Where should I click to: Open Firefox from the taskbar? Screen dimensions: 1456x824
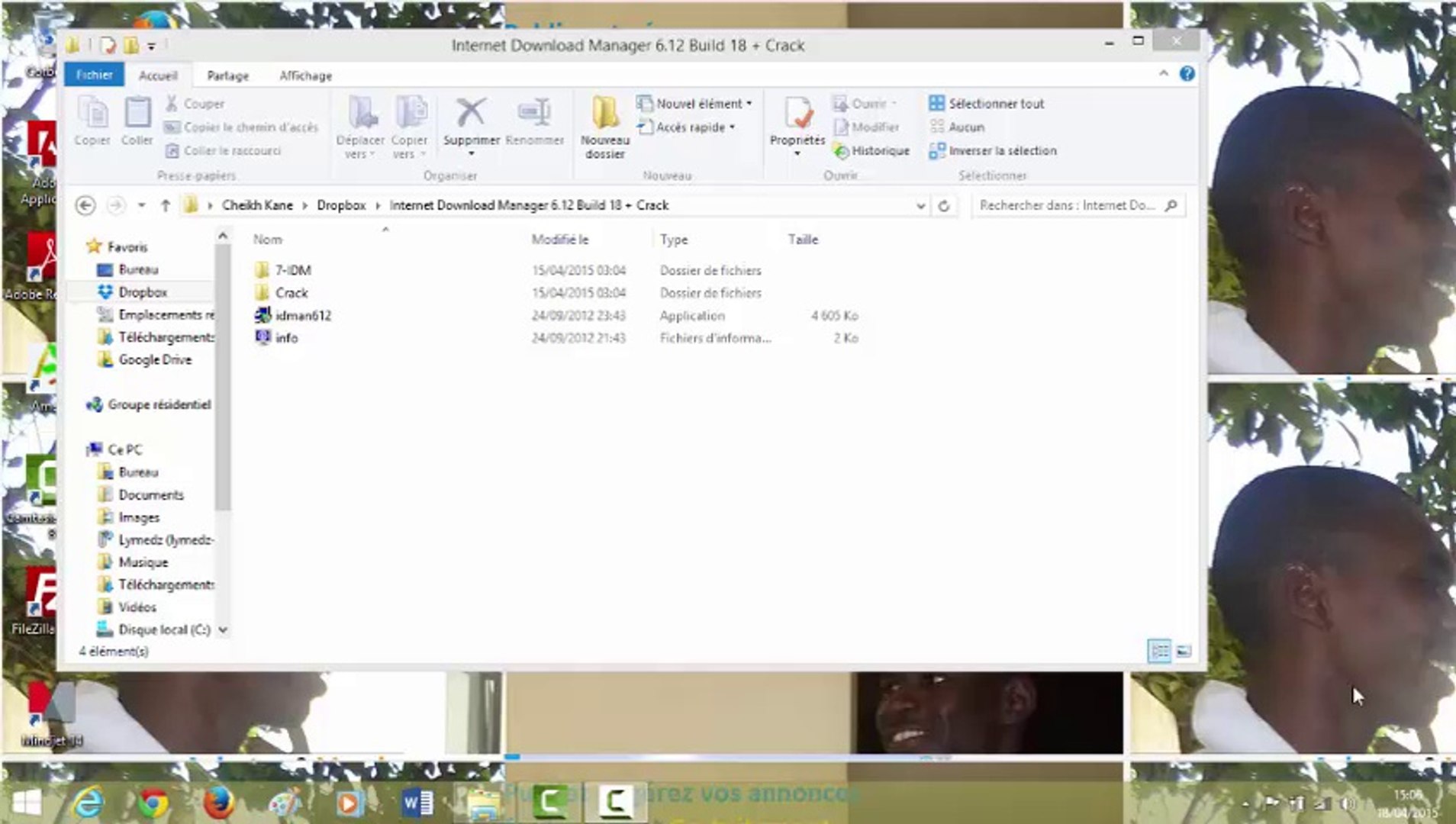[x=219, y=803]
